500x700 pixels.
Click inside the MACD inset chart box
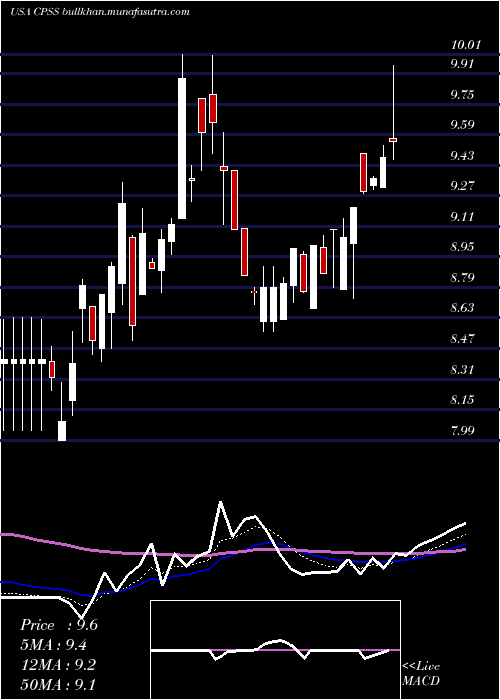(275, 650)
